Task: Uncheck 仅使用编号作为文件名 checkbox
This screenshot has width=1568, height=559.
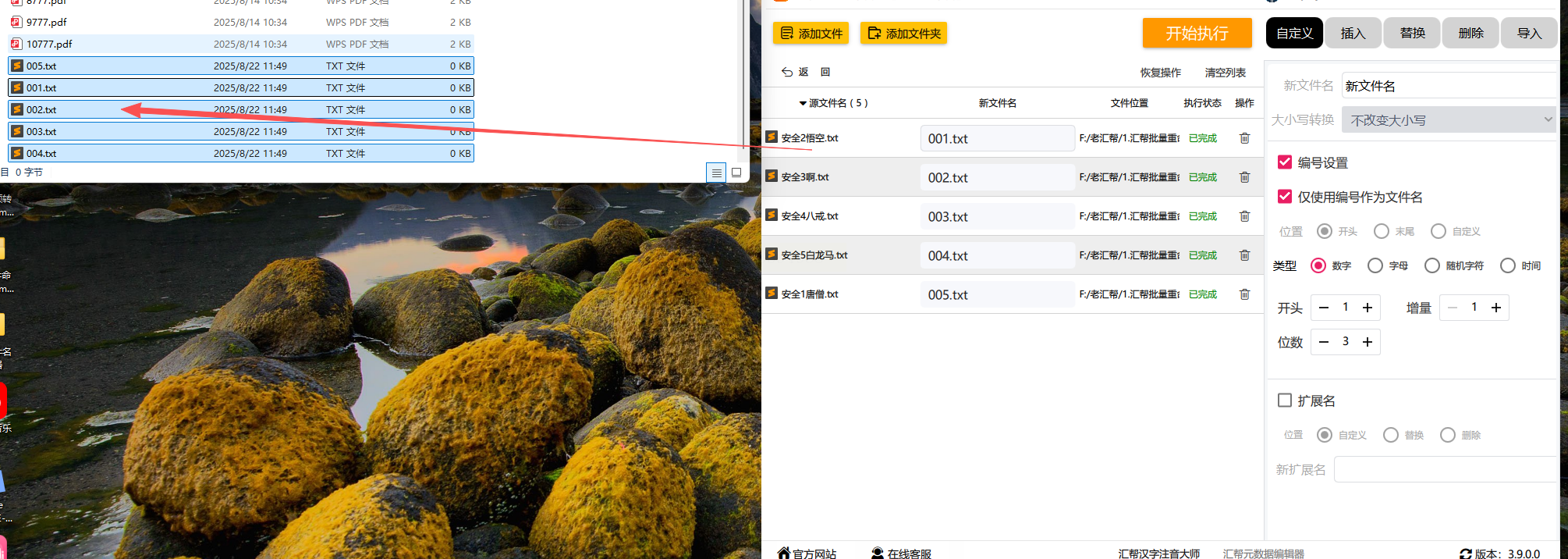Action: coord(1285,196)
